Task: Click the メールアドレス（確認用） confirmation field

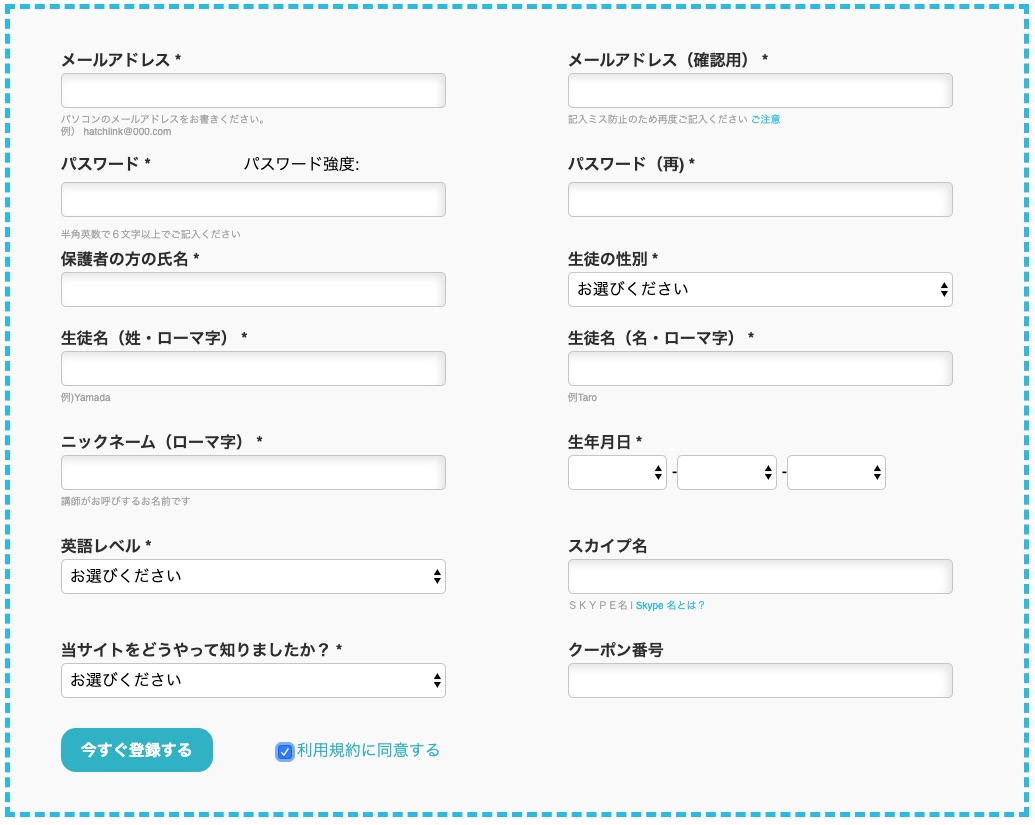Action: click(759, 90)
